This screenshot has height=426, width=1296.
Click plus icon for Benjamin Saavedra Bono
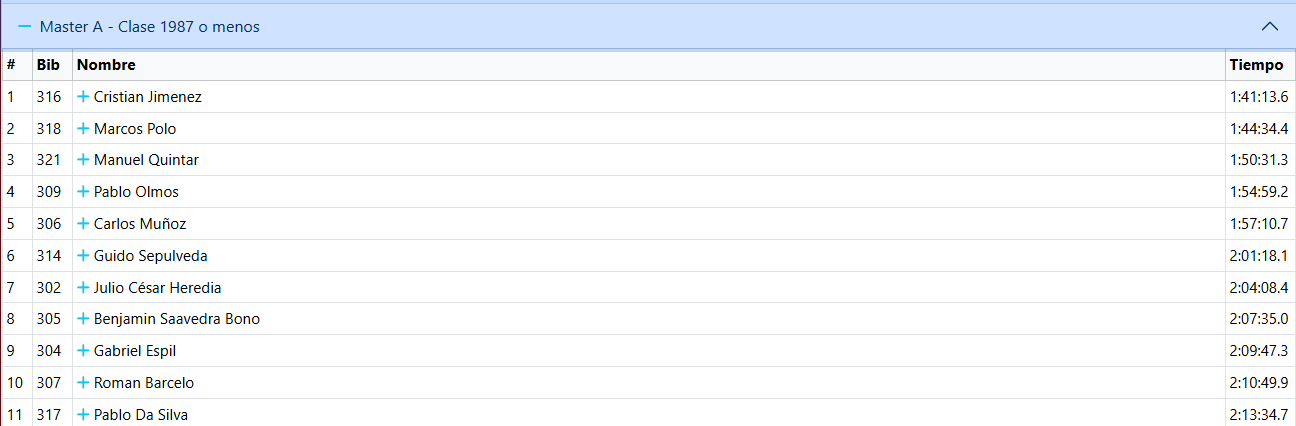coord(84,319)
